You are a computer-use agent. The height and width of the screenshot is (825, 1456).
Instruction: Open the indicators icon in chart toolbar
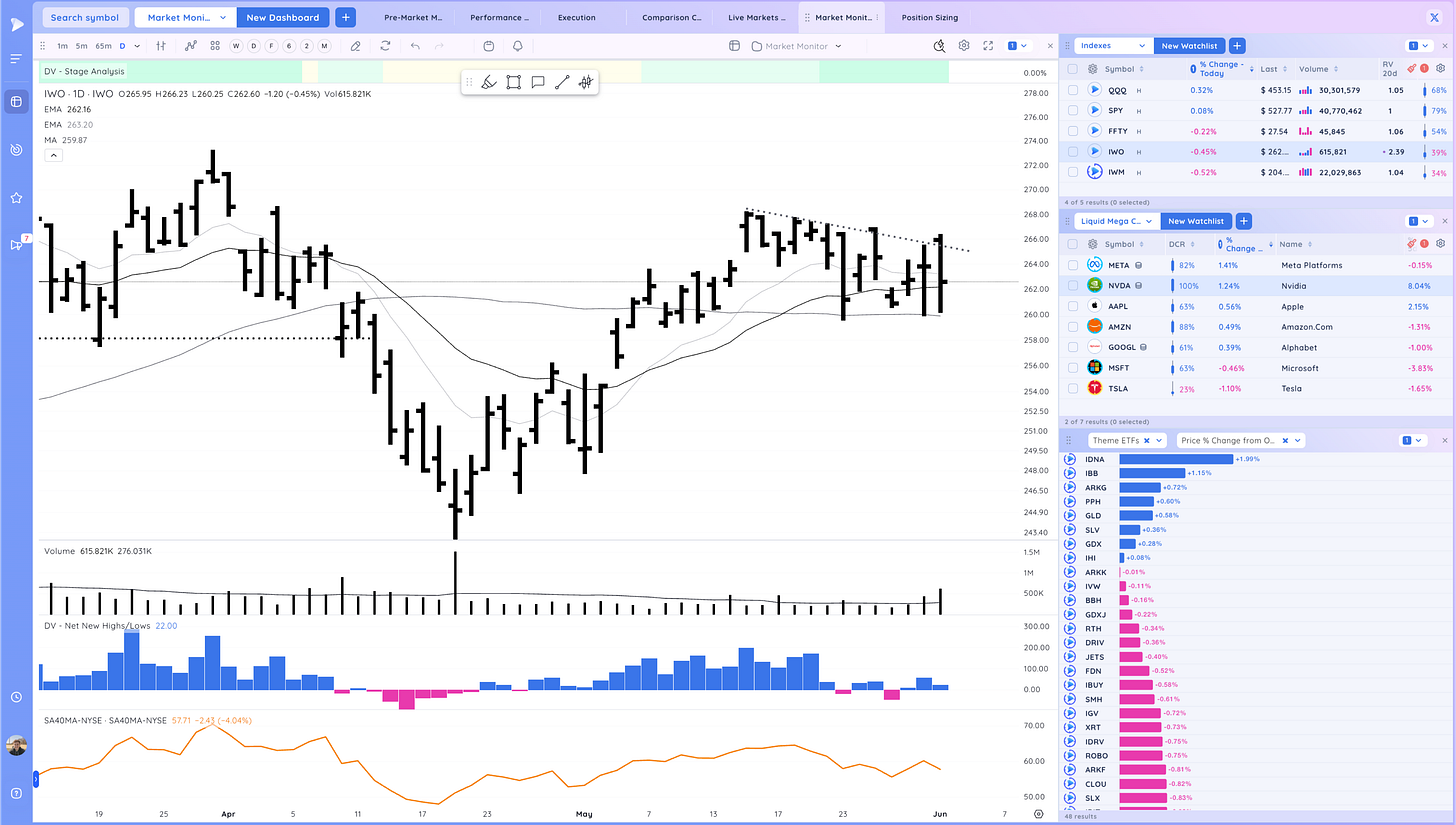pos(191,46)
